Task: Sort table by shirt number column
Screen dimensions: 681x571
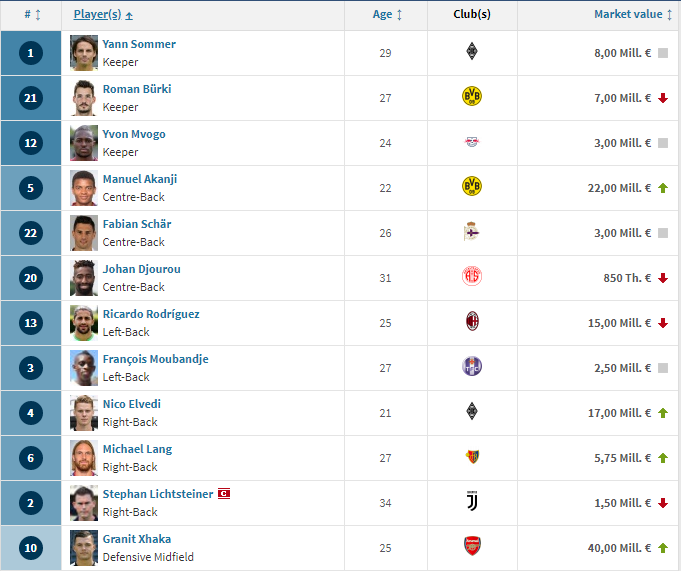Action: pos(33,15)
